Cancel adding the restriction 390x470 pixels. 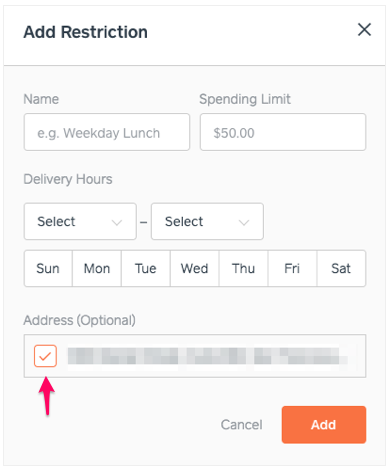click(x=241, y=425)
